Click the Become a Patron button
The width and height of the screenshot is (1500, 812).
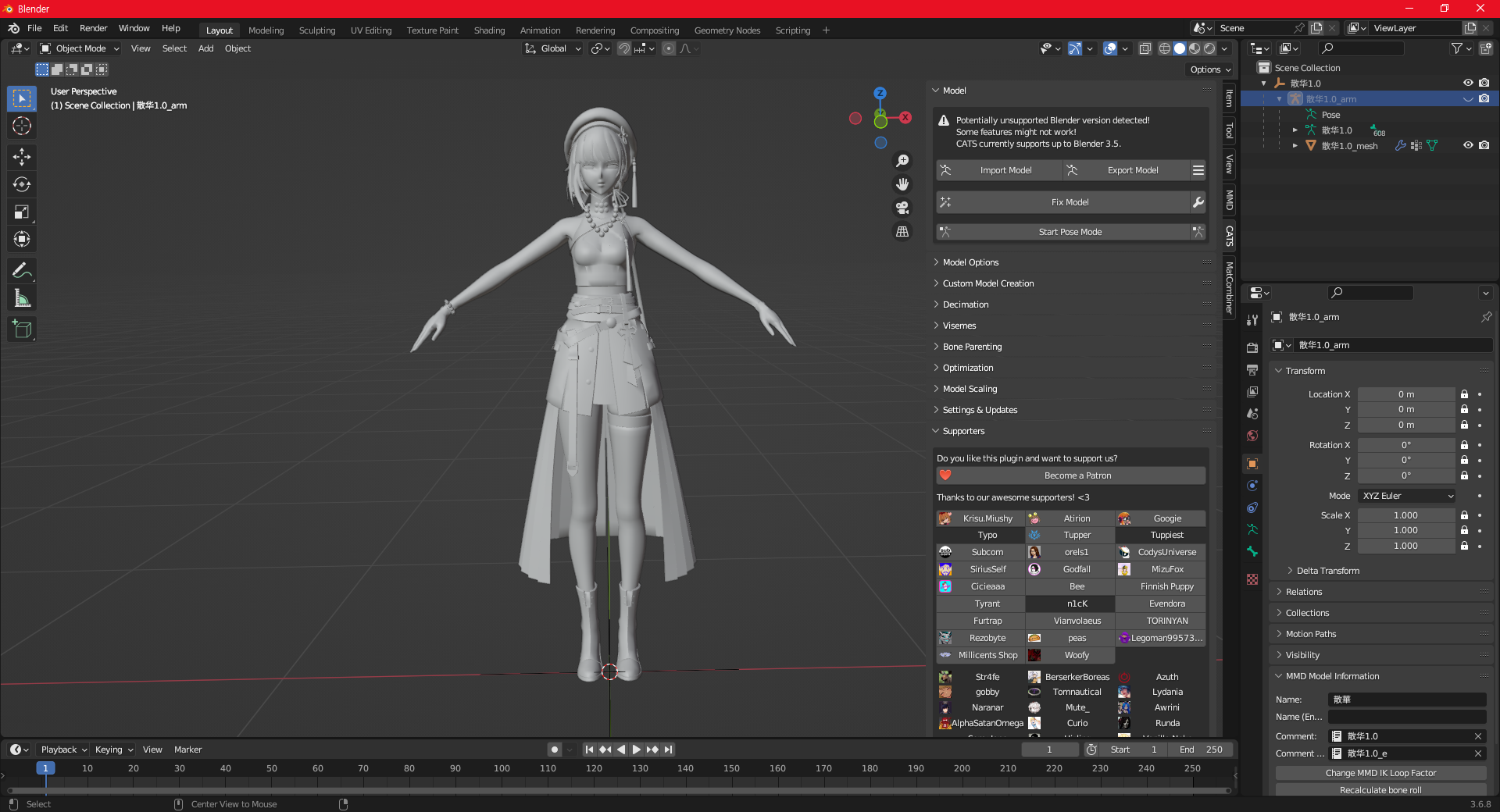pyautogui.click(x=1077, y=475)
